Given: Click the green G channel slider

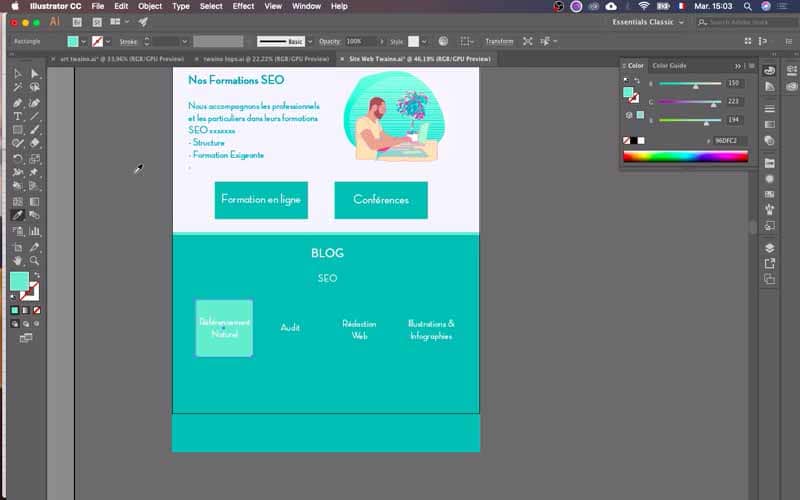Looking at the screenshot, I should tap(690, 102).
